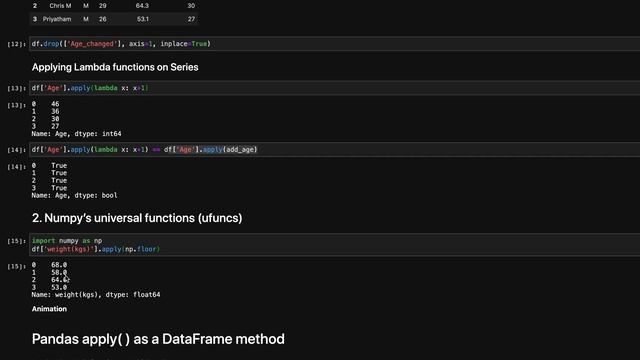Click 'np.floor' in cell 15 code
The image size is (640, 360).
coord(141,249)
